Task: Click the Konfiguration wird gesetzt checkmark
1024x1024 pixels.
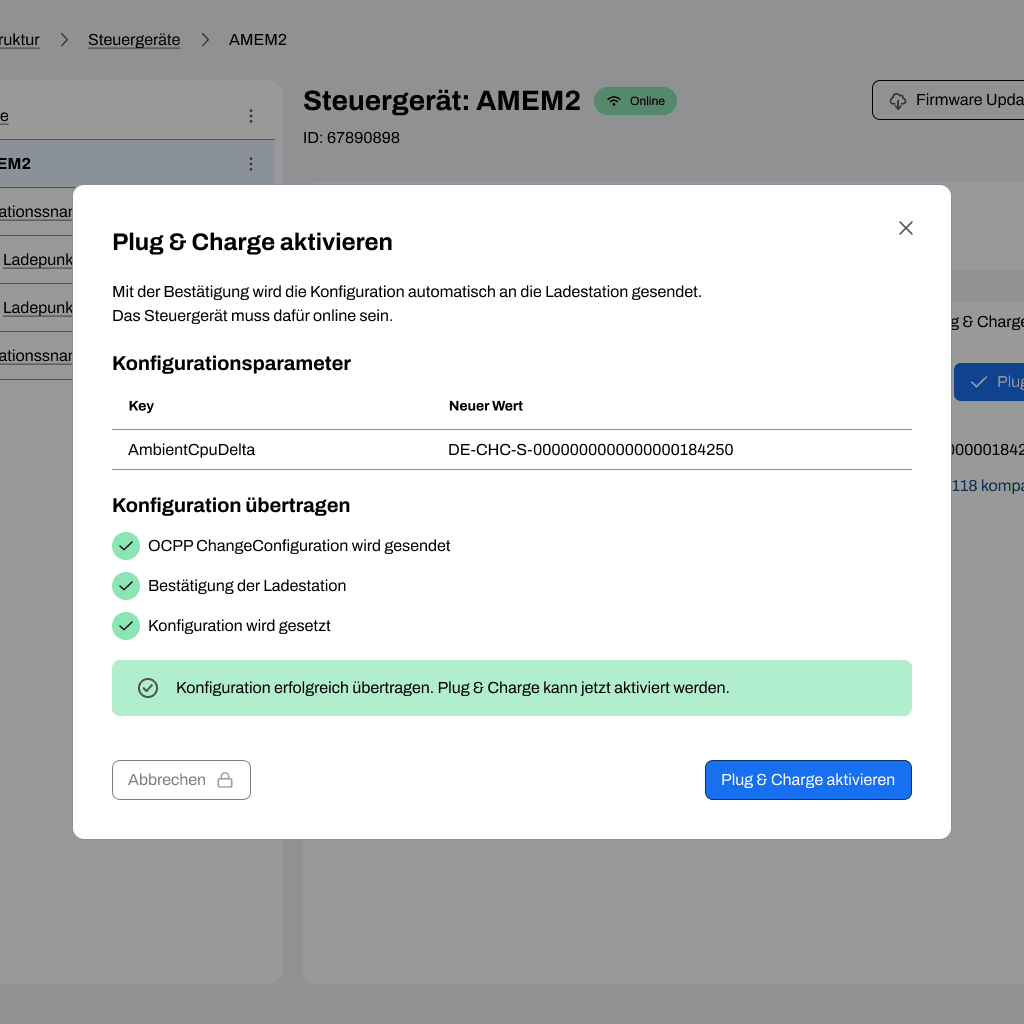Action: click(x=126, y=626)
